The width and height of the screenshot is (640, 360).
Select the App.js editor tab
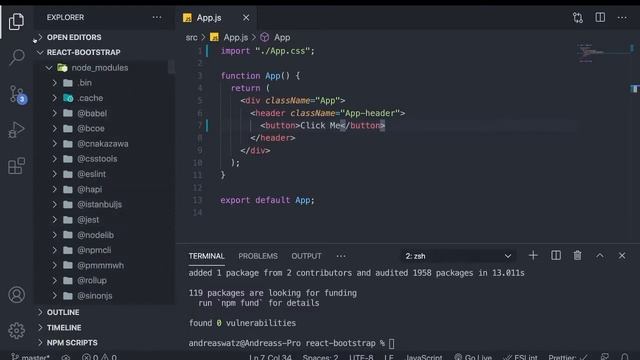coord(216,18)
